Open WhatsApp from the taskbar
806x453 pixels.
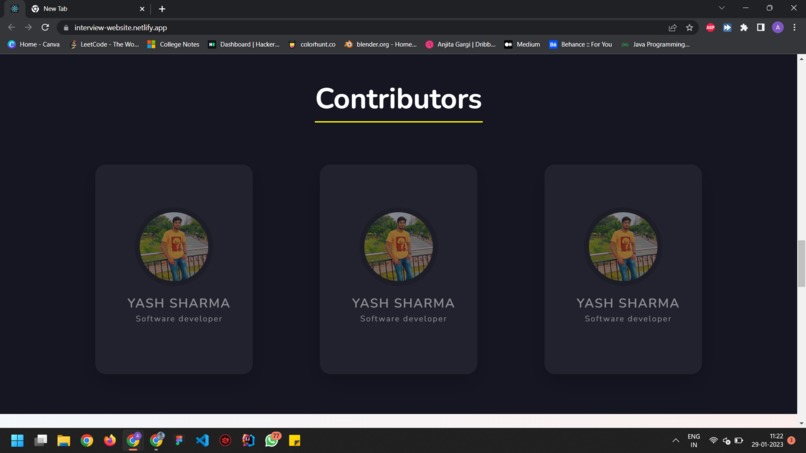(272, 440)
